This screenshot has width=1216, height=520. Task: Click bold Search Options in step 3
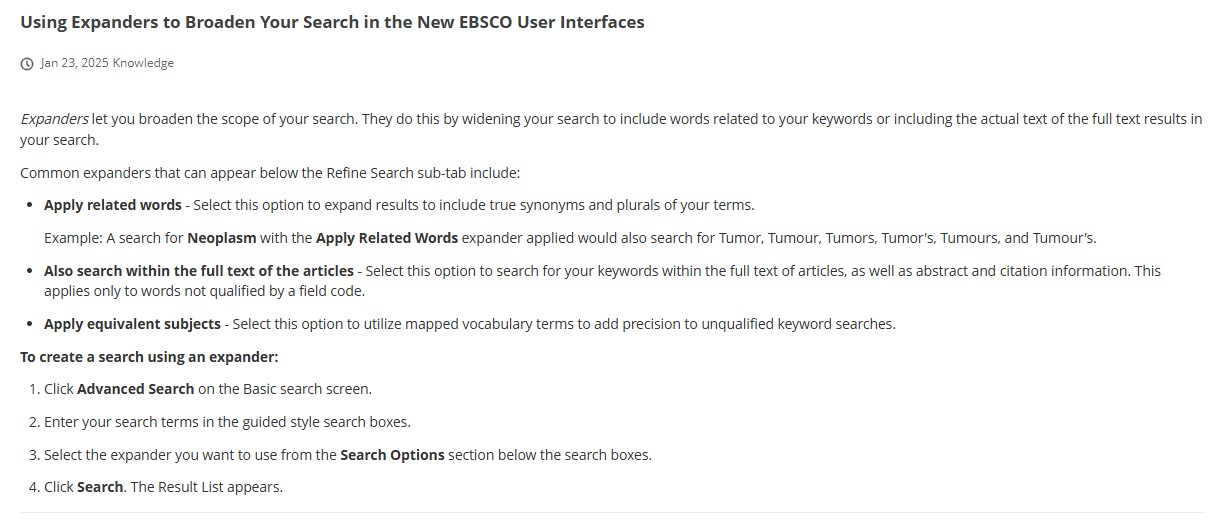392,455
